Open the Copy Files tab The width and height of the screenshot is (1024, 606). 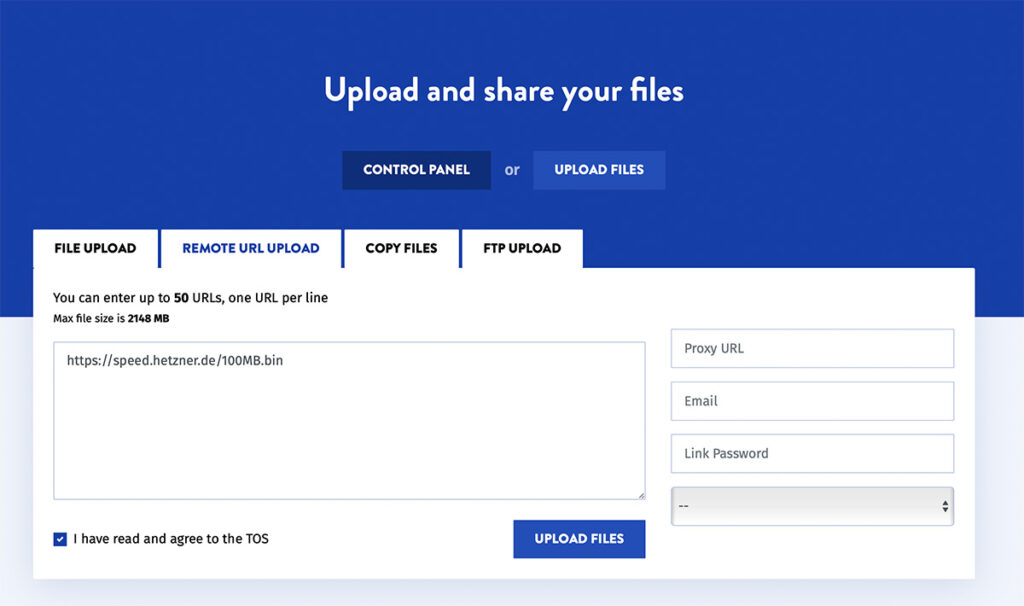tap(401, 248)
